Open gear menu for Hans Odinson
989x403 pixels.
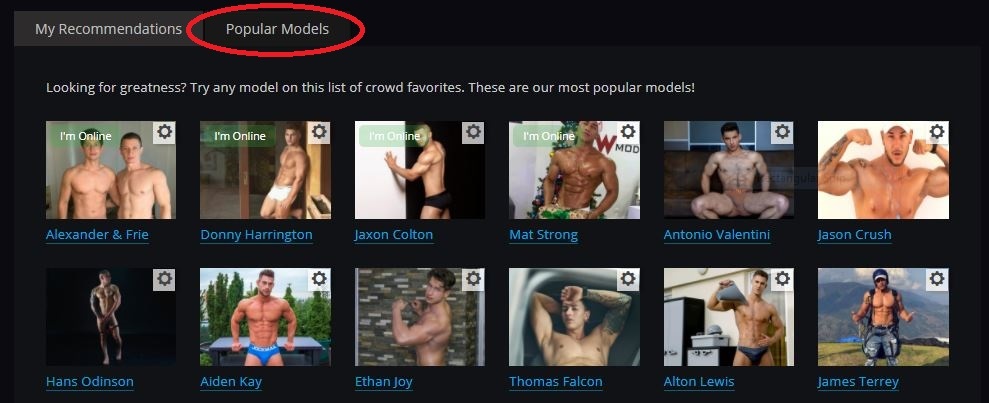point(165,279)
